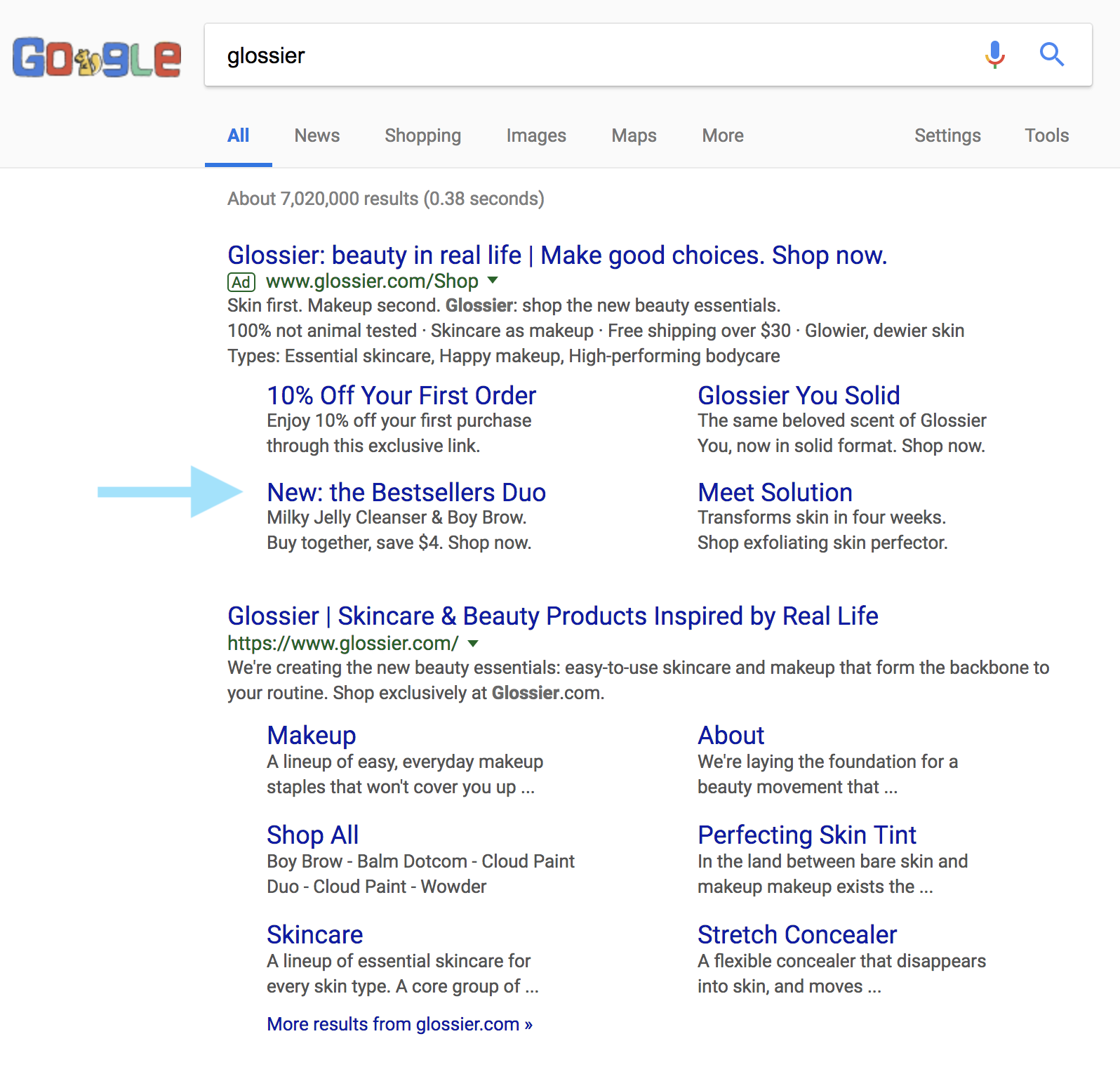Open 10% Off Your First Order sitelink
The height and width of the screenshot is (1074, 1120).
(401, 396)
